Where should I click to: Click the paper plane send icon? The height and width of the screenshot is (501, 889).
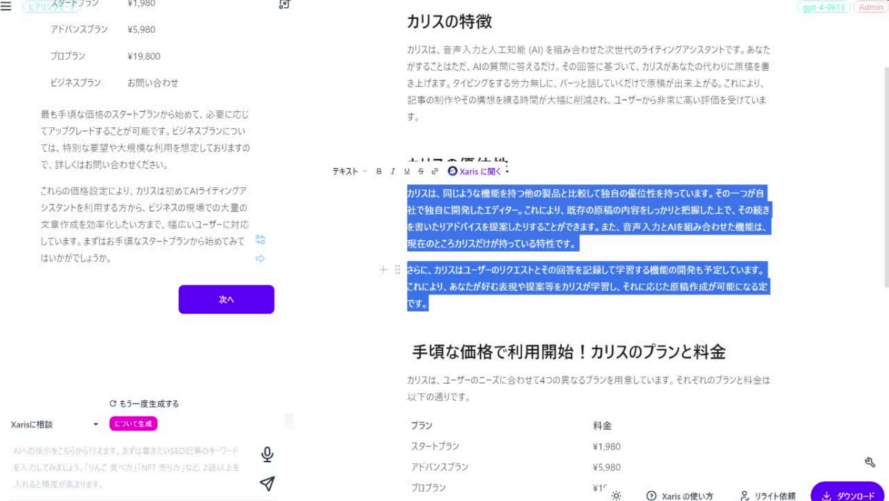coord(267,483)
